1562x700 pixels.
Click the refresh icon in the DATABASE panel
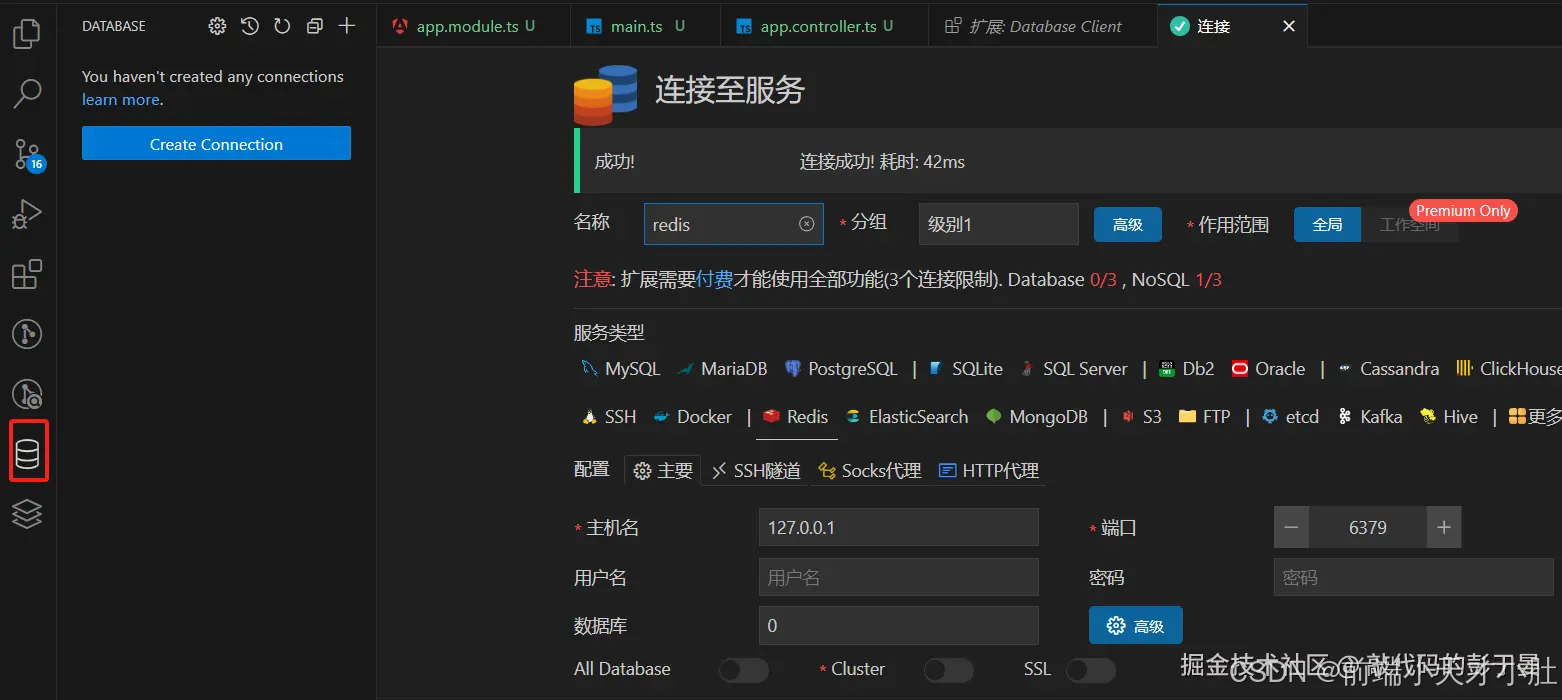tap(281, 26)
